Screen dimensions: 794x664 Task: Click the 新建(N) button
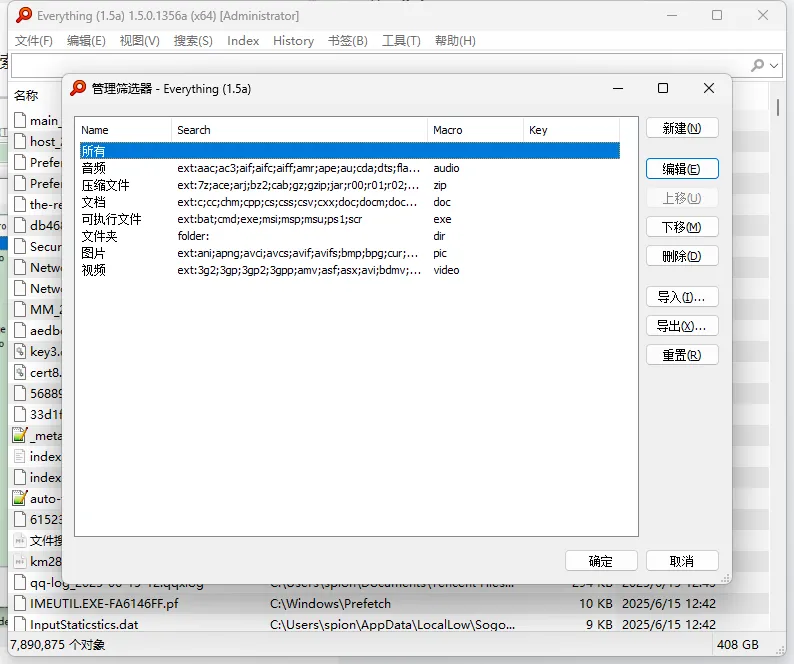tap(682, 128)
